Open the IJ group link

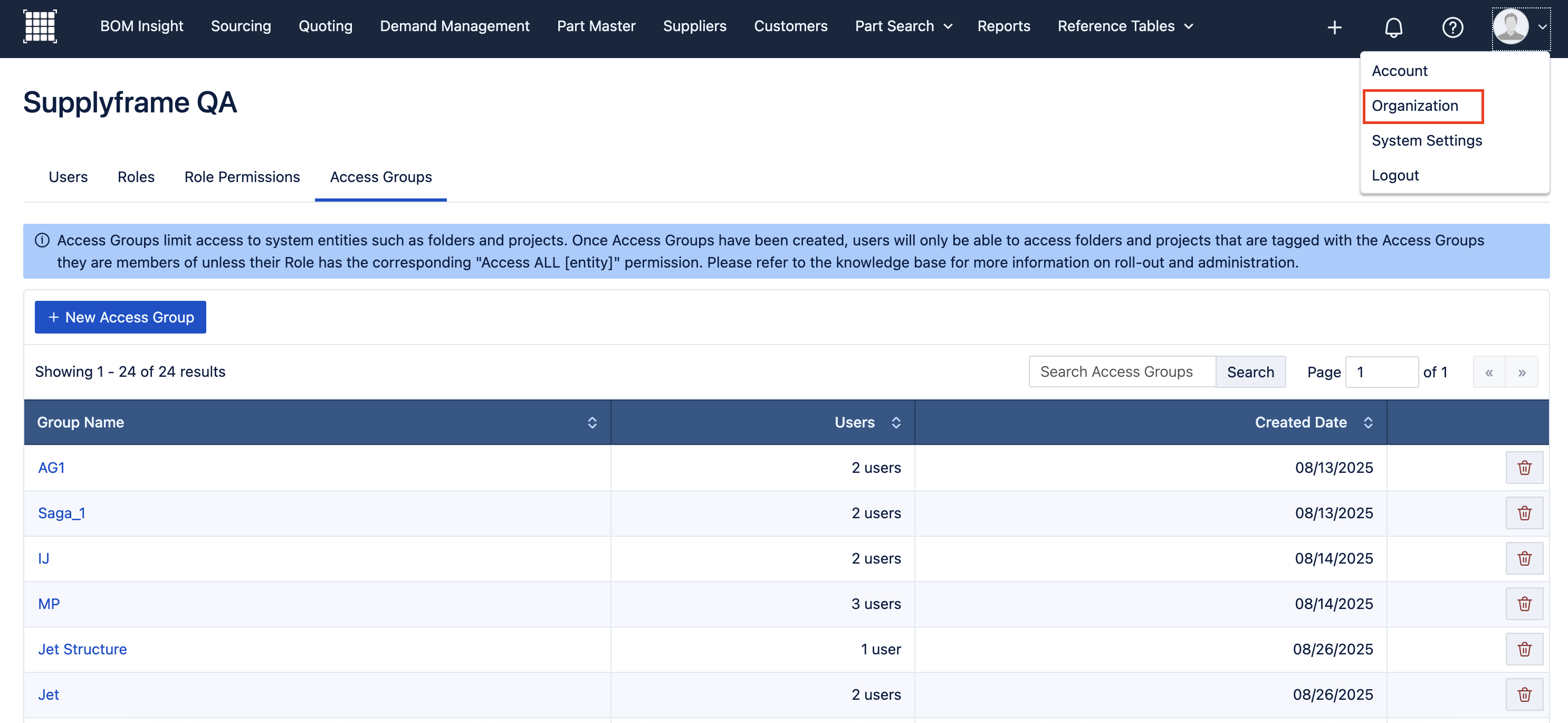pos(43,558)
